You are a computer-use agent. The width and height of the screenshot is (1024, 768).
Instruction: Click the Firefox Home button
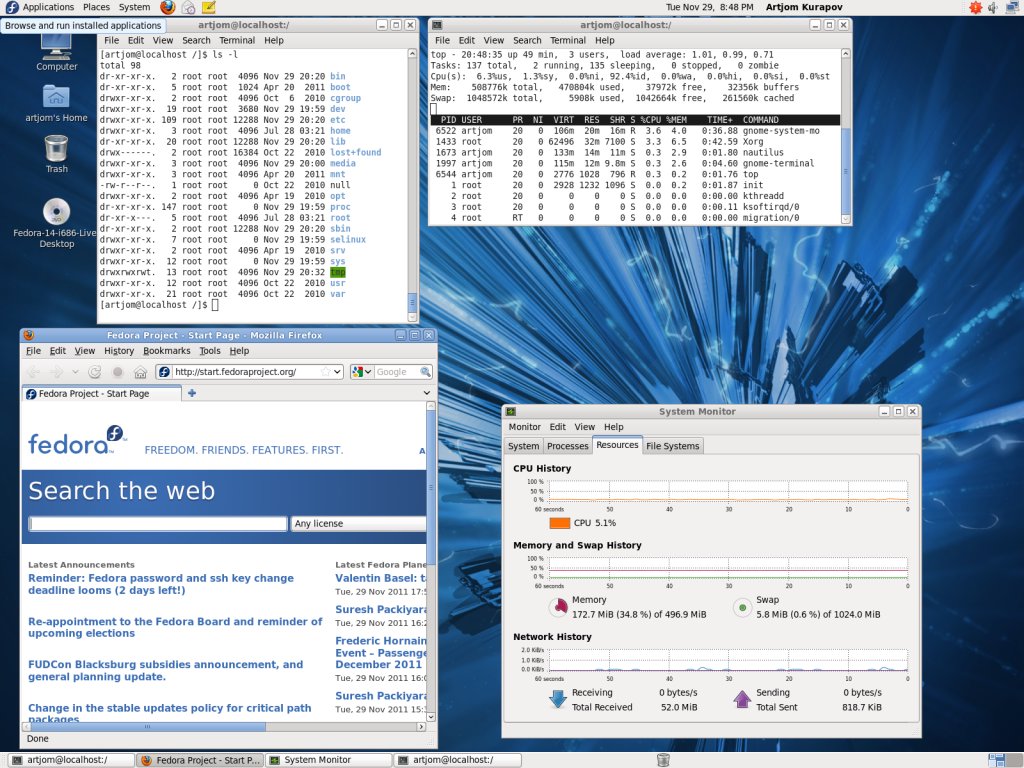(140, 372)
